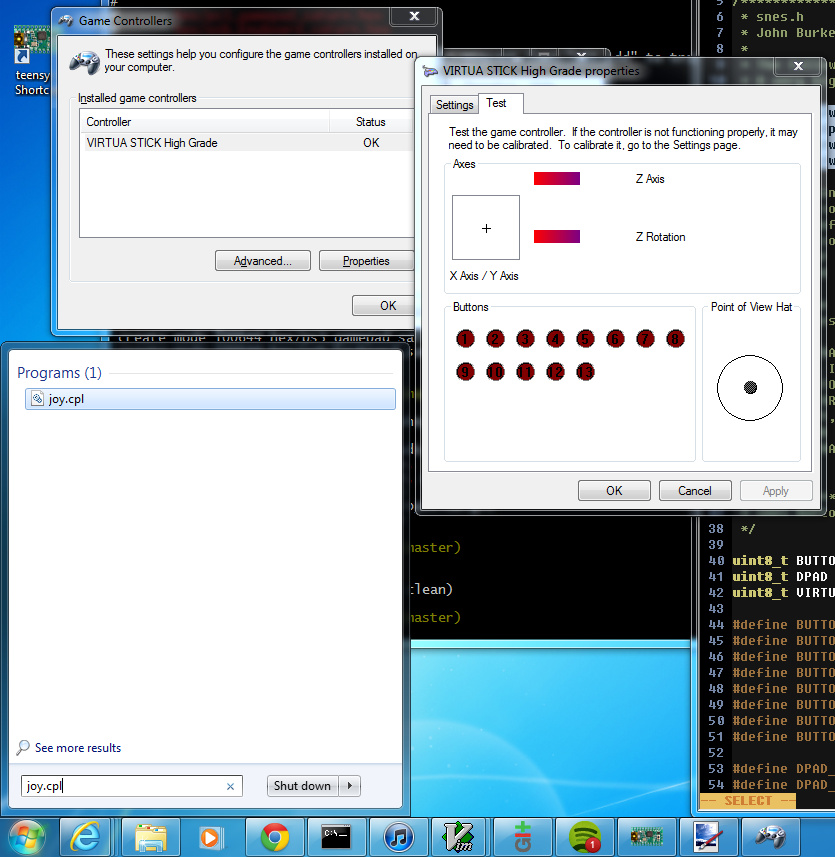Viewport: 835px width, 857px height.
Task: Click the magnifier icon beside See more results
Action: [x=23, y=747]
